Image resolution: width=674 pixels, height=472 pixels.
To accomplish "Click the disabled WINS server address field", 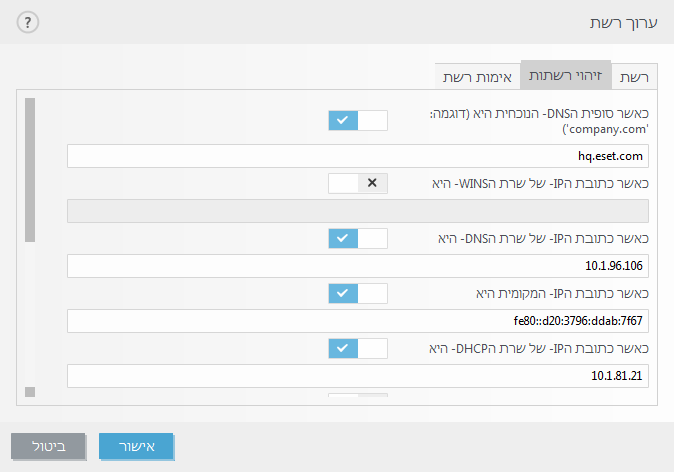I will [x=358, y=211].
